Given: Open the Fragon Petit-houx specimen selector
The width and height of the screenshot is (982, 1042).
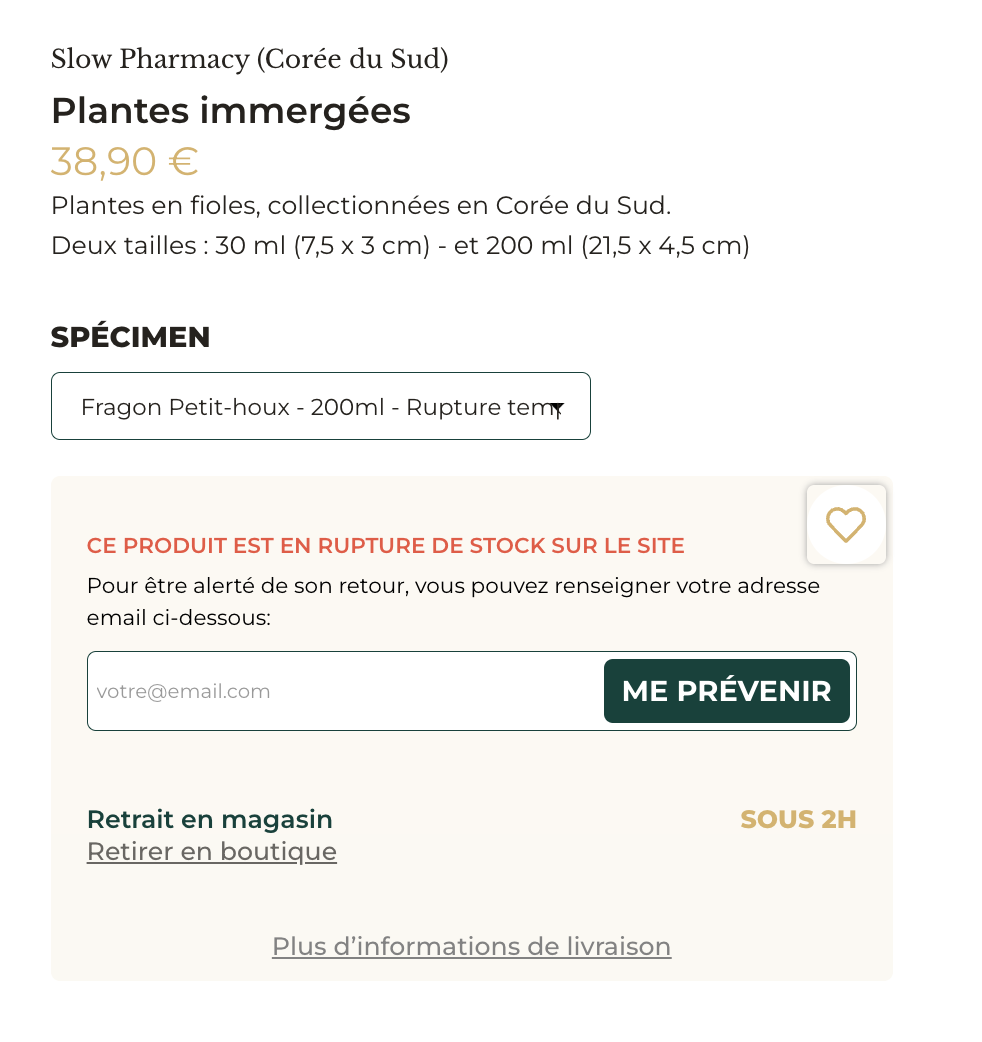Looking at the screenshot, I should pos(321,406).
